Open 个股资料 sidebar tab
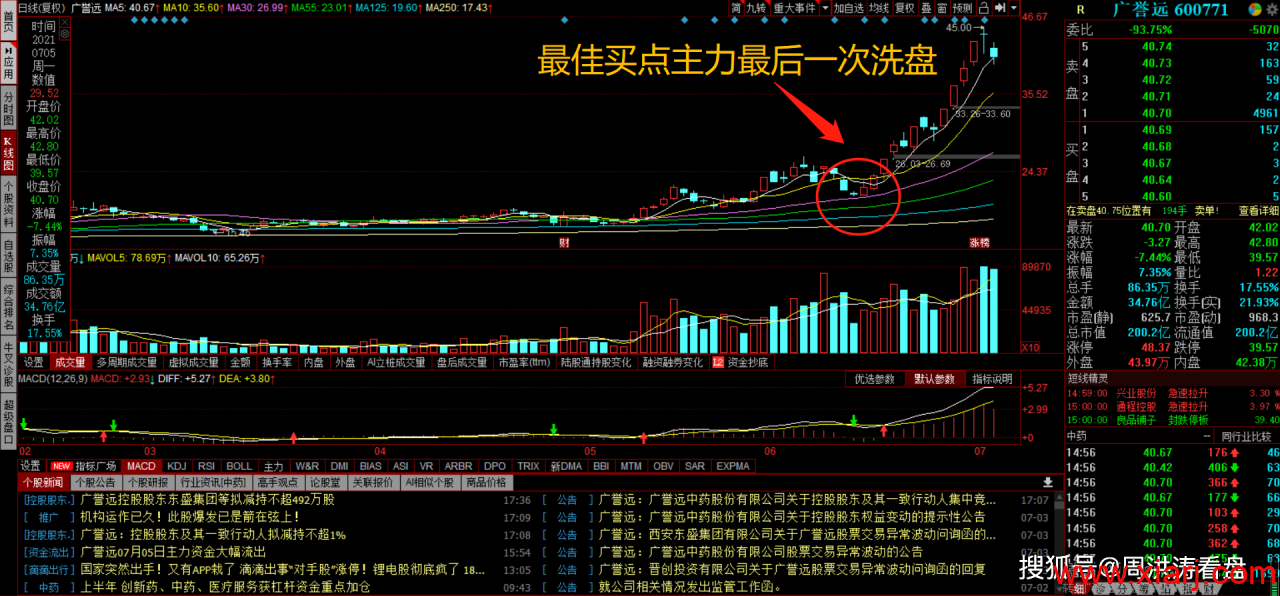The width and height of the screenshot is (1280, 596). pos(8,205)
